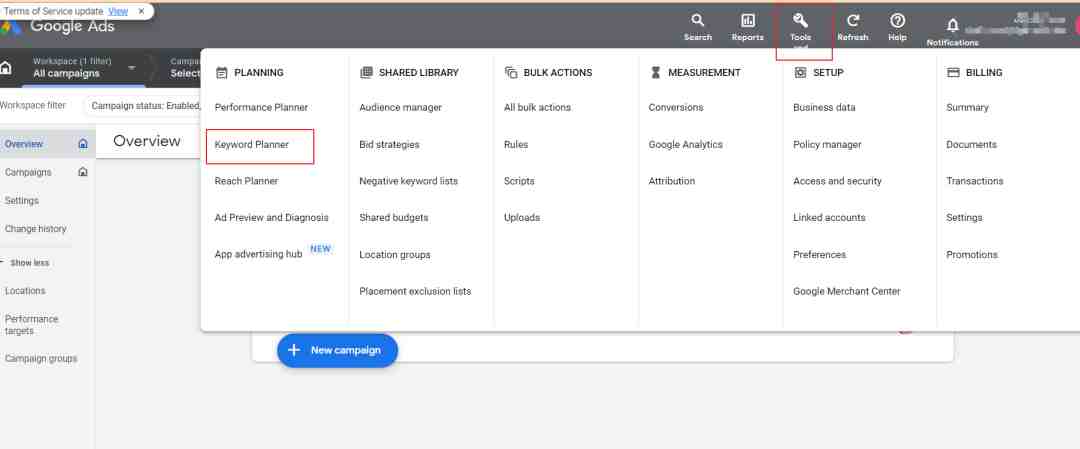
Task: Open Reach Planner
Action: 246,181
